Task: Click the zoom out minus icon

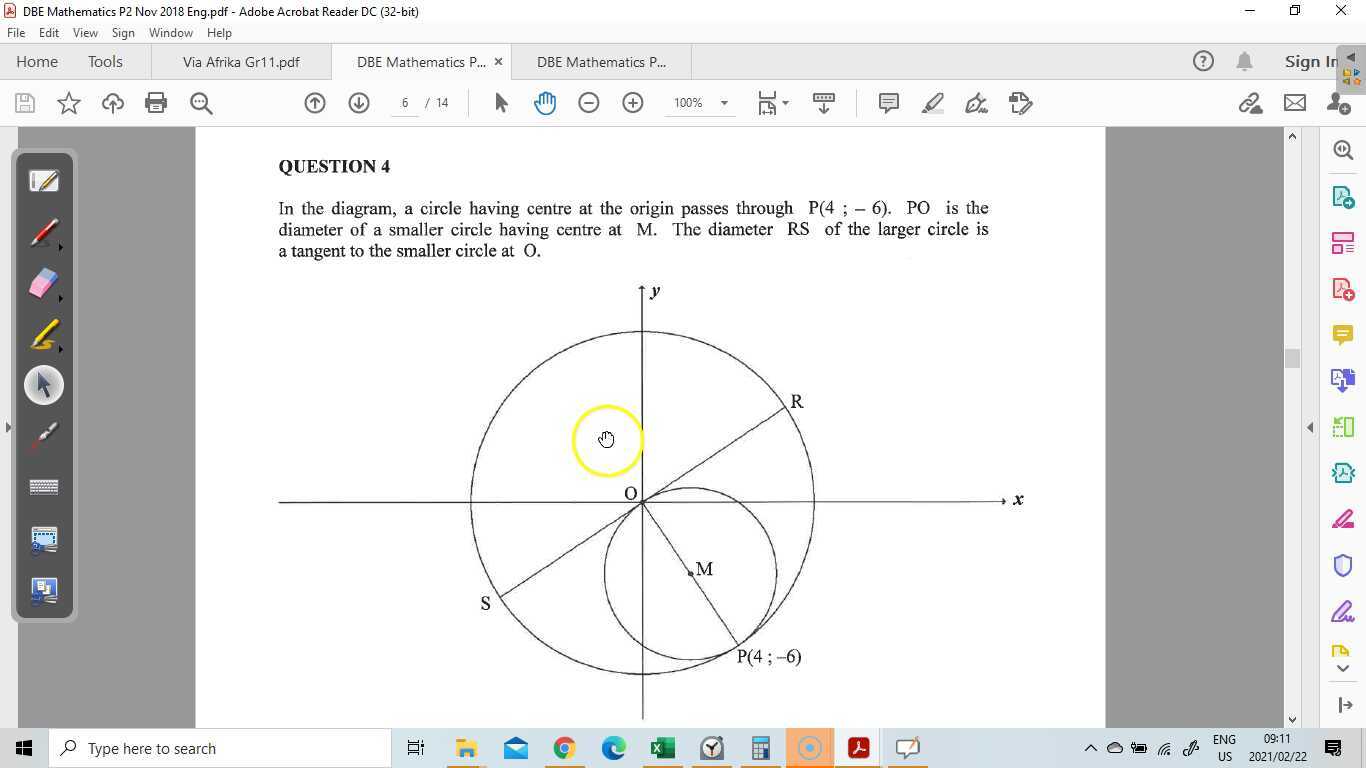Action: click(x=589, y=103)
